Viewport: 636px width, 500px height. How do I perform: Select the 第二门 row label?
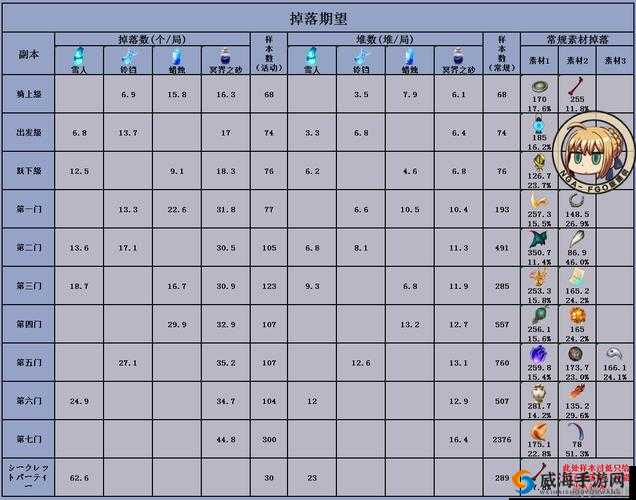[x=29, y=248]
